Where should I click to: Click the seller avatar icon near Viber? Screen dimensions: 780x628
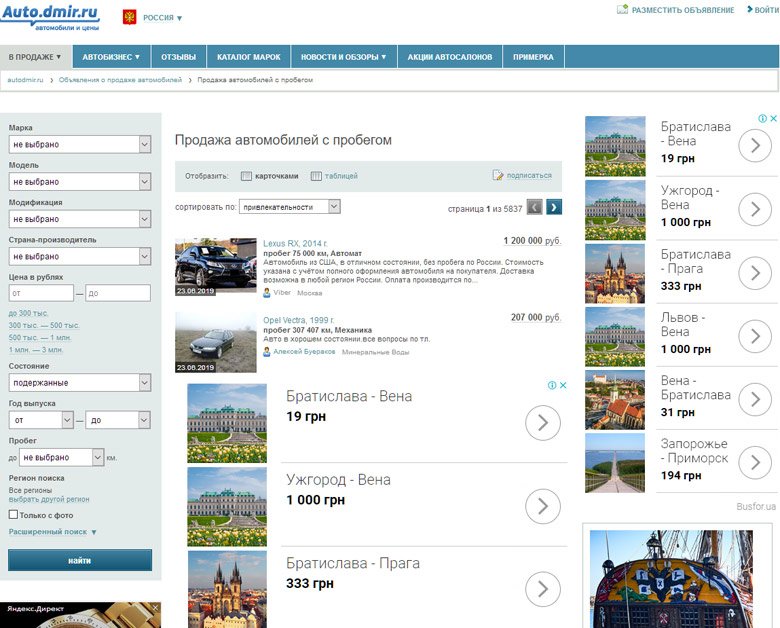click(x=267, y=293)
